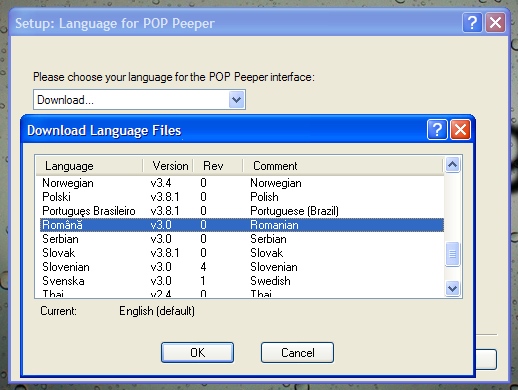The image size is (518, 390).
Task: Click the language list scrollbar thumb
Action: click(x=452, y=254)
